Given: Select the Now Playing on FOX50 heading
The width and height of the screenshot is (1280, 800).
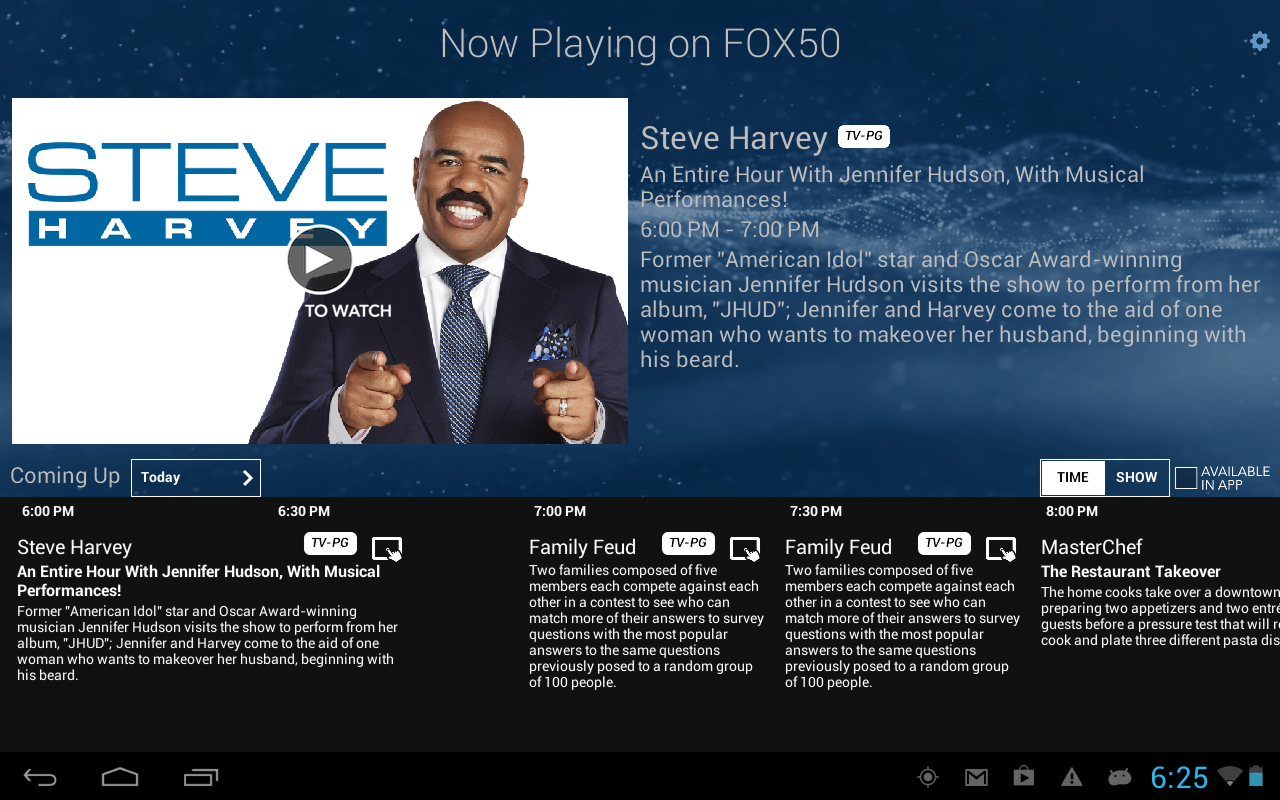Looking at the screenshot, I should click(640, 44).
